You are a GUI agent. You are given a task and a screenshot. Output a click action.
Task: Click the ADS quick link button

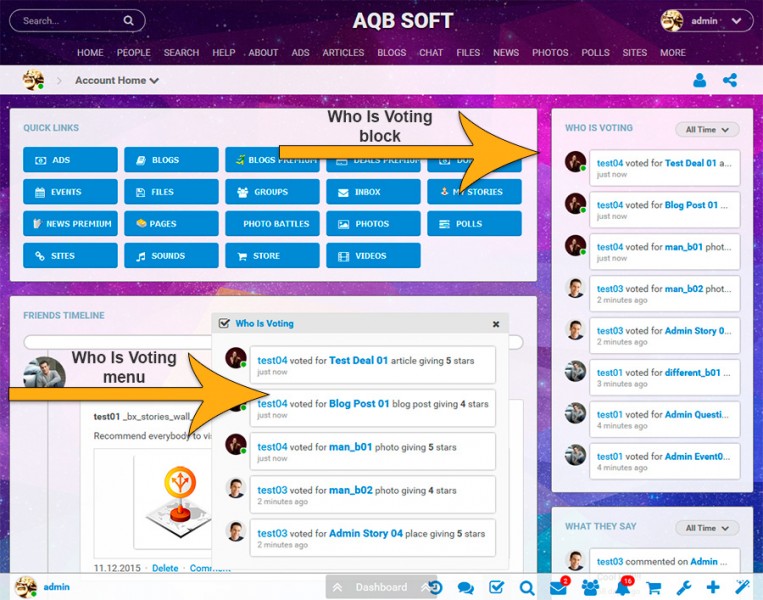click(x=70, y=160)
